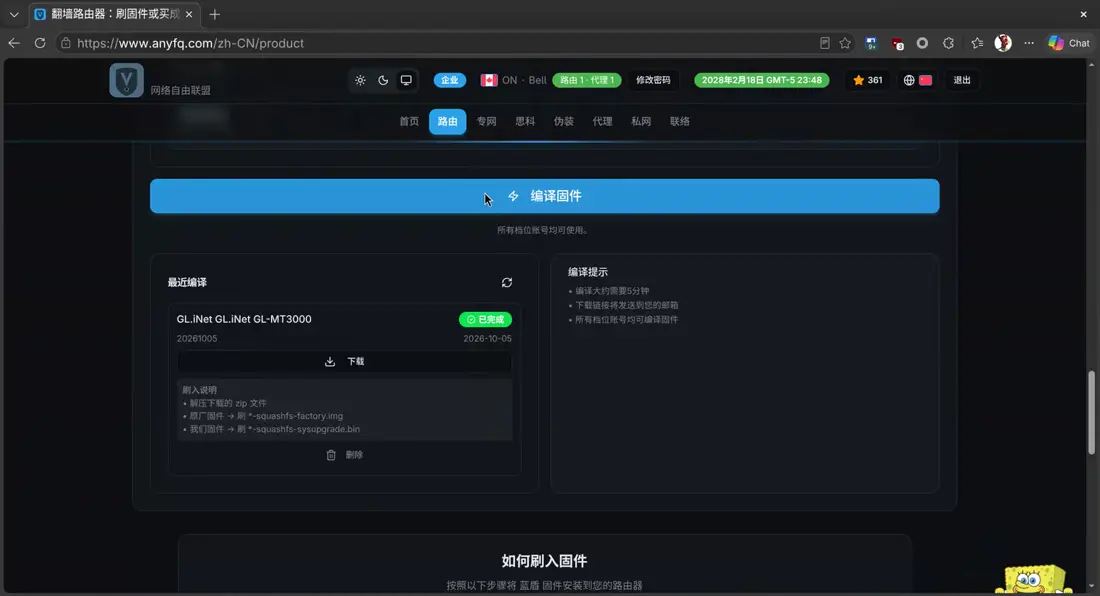This screenshot has width=1100, height=596.
Task: Click the 编译提示 heading
Action: [588, 272]
